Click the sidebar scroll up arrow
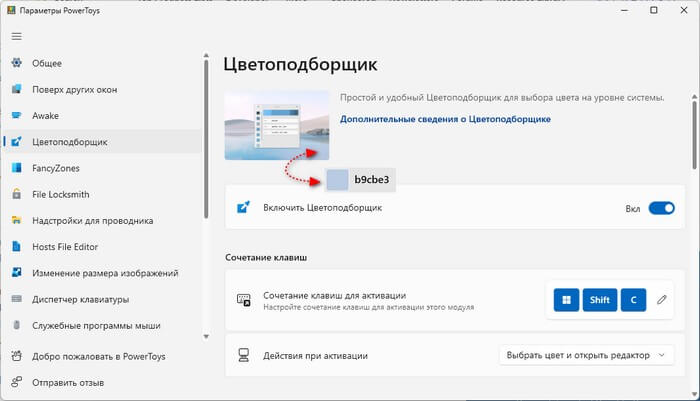This screenshot has height=401, width=700. pos(206,55)
